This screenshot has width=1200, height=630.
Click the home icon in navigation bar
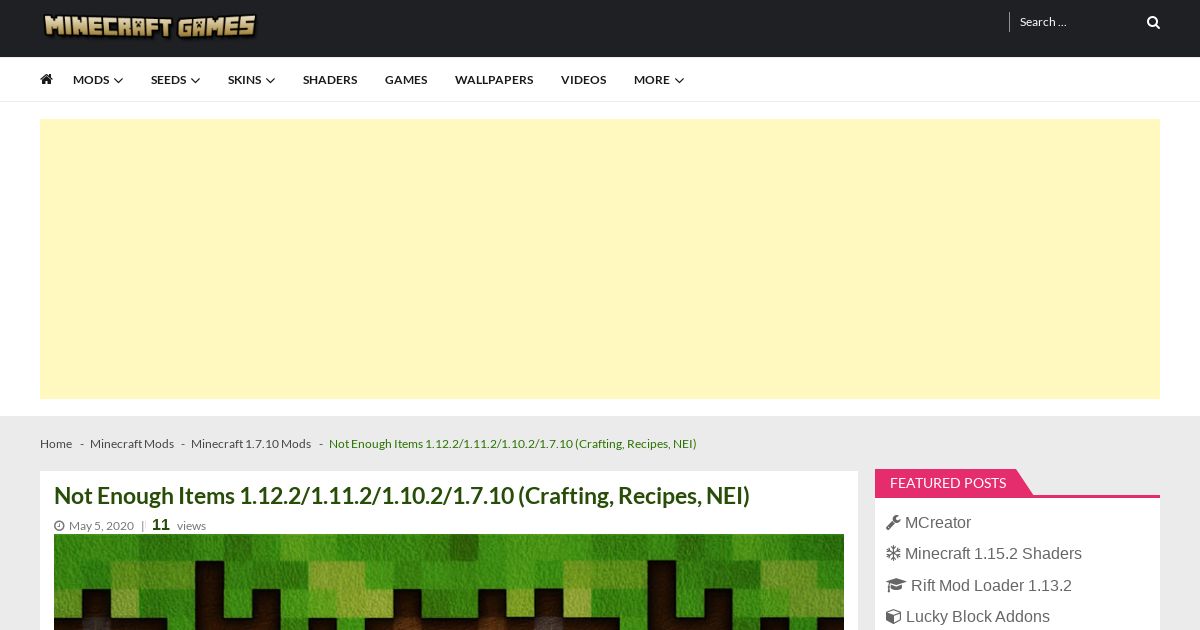(46, 79)
